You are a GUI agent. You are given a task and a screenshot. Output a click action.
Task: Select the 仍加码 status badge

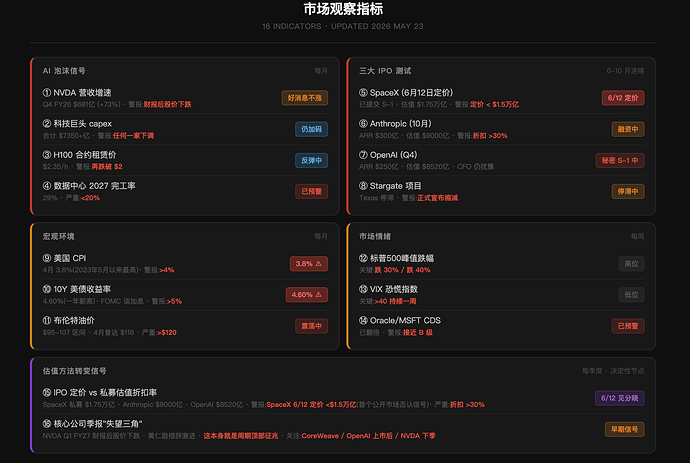311,129
